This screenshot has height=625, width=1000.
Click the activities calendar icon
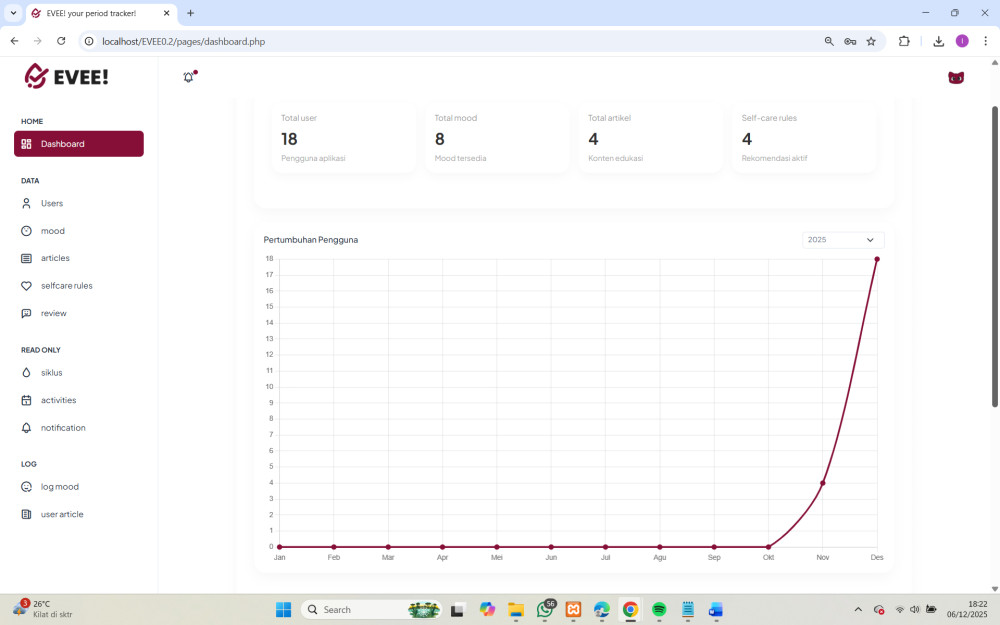(x=27, y=400)
